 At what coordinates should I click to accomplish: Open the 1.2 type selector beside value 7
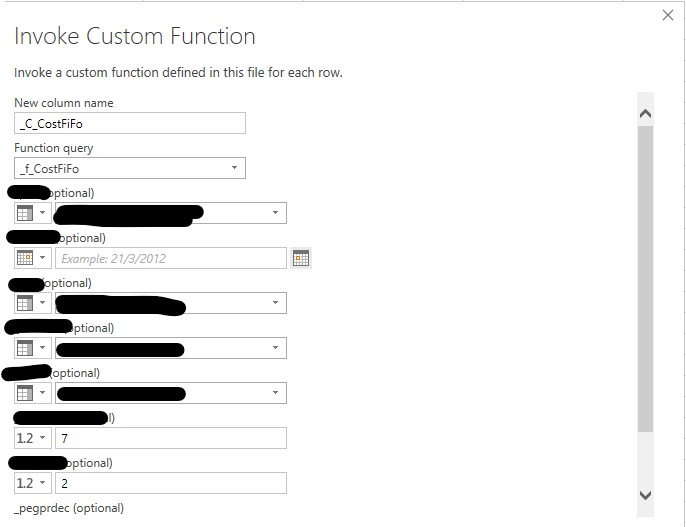pos(33,438)
